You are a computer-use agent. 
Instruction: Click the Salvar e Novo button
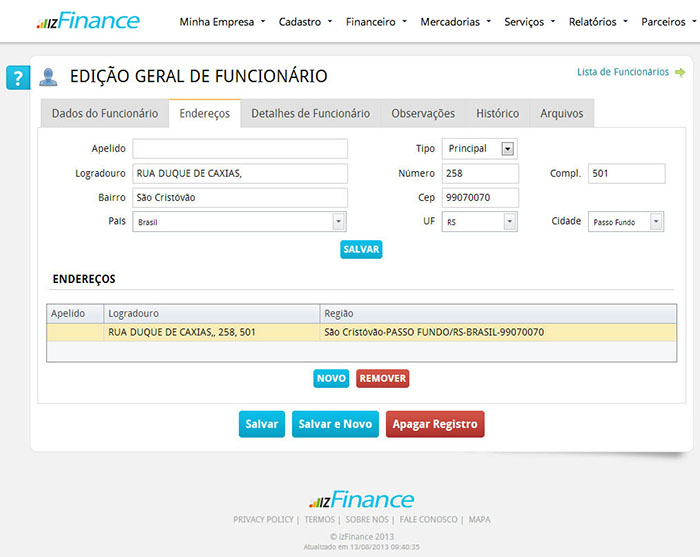click(x=335, y=424)
